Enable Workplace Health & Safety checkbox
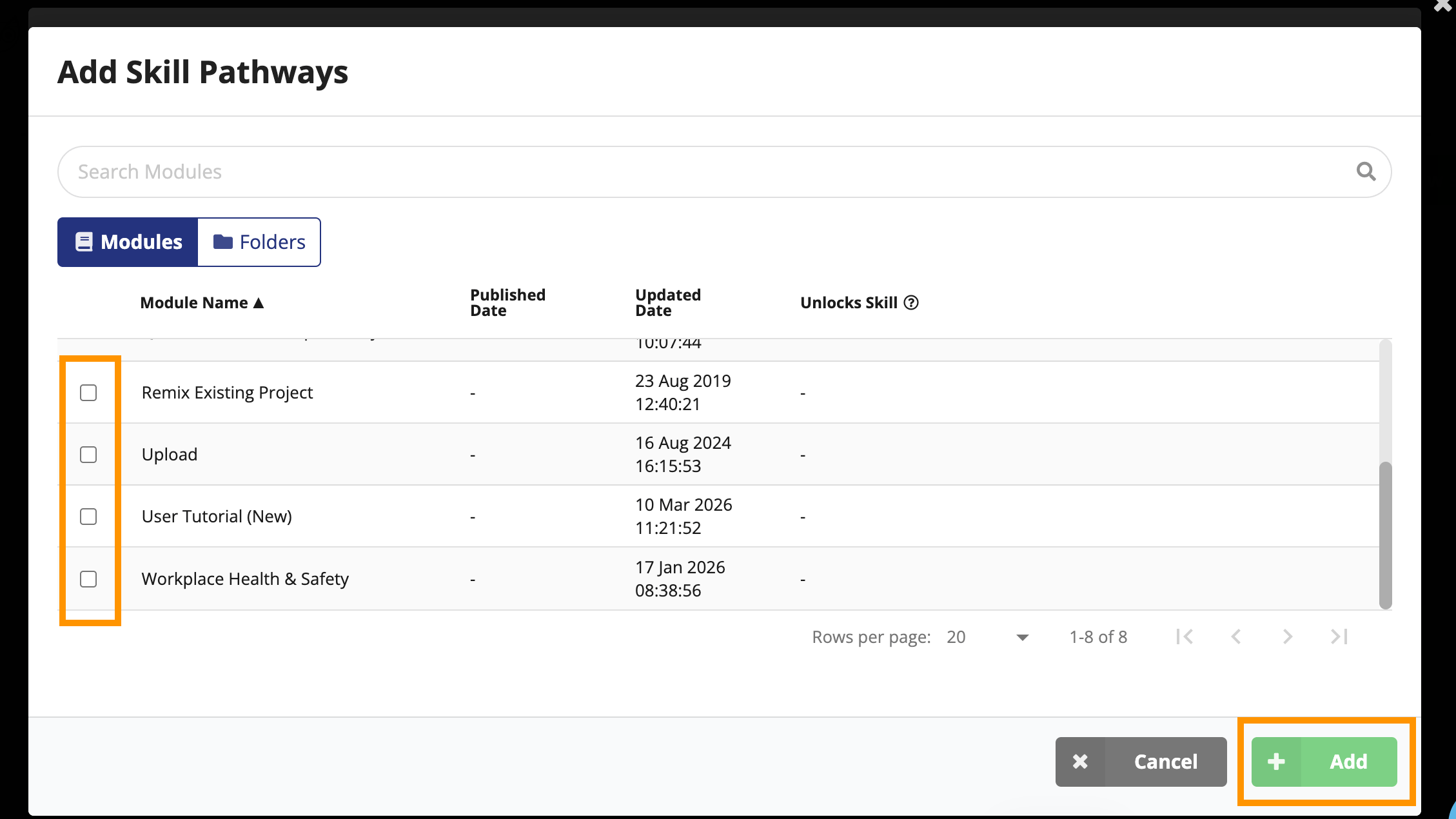The image size is (1456, 819). [88, 579]
